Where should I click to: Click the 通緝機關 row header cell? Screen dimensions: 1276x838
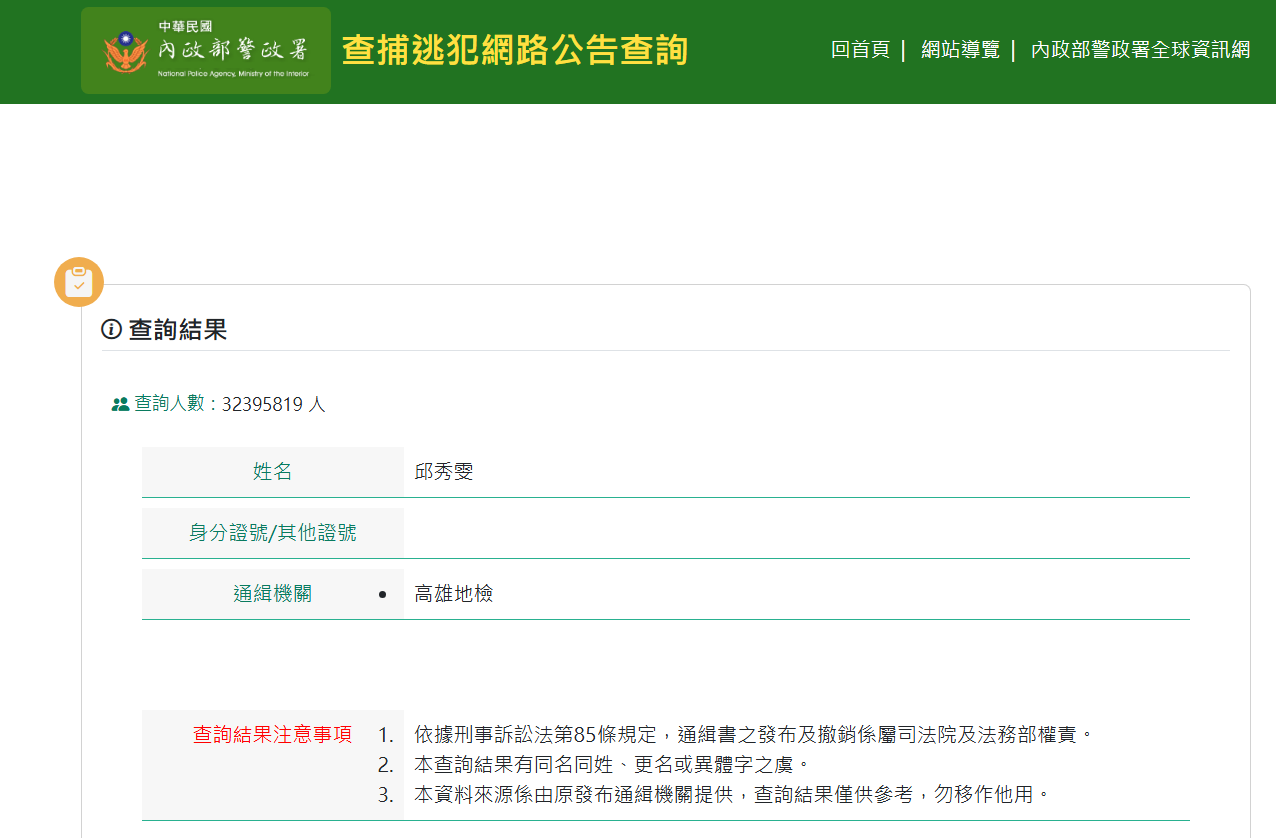(x=272, y=593)
